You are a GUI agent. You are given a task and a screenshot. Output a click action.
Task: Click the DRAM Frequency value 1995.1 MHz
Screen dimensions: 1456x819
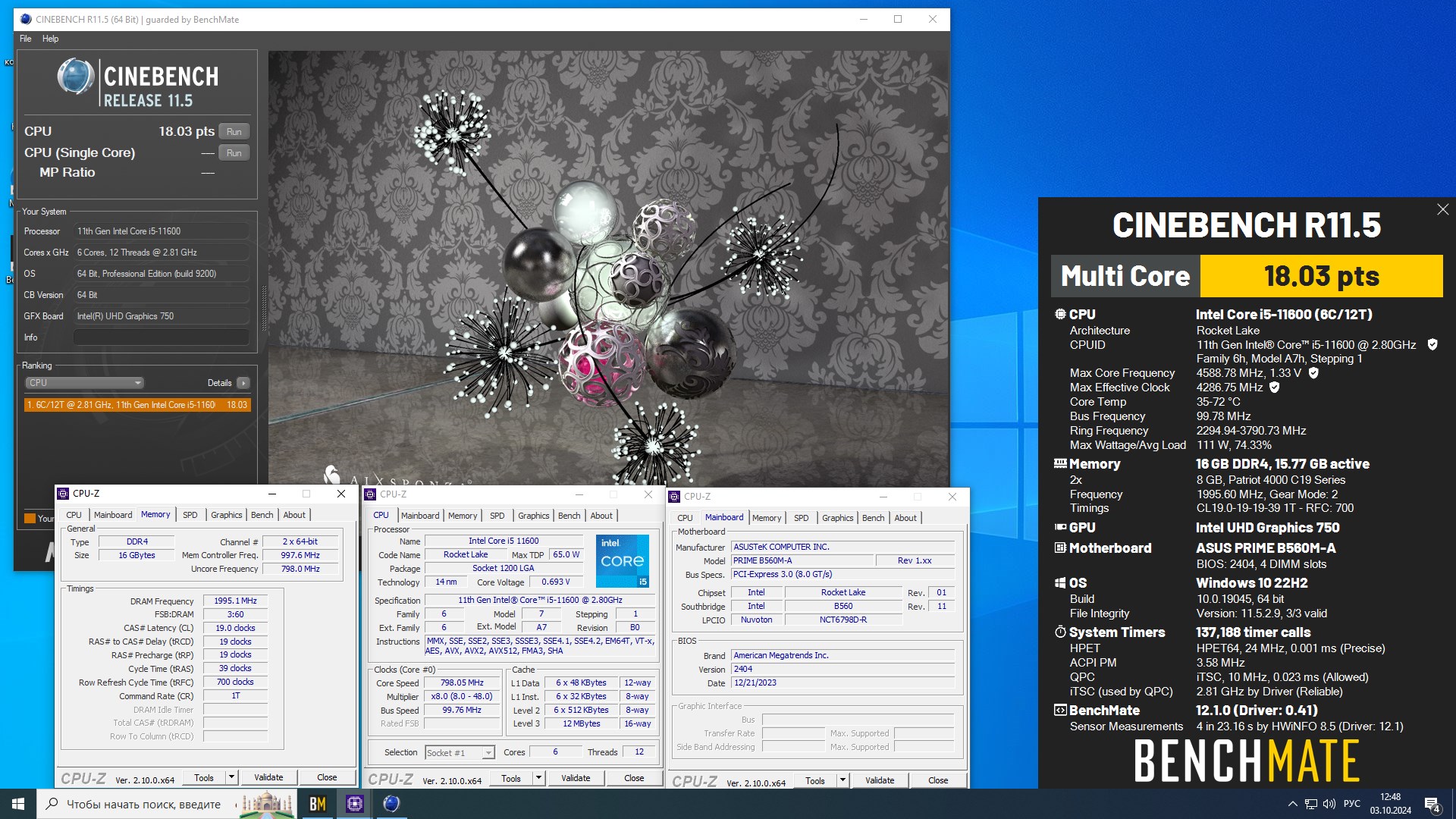point(235,601)
